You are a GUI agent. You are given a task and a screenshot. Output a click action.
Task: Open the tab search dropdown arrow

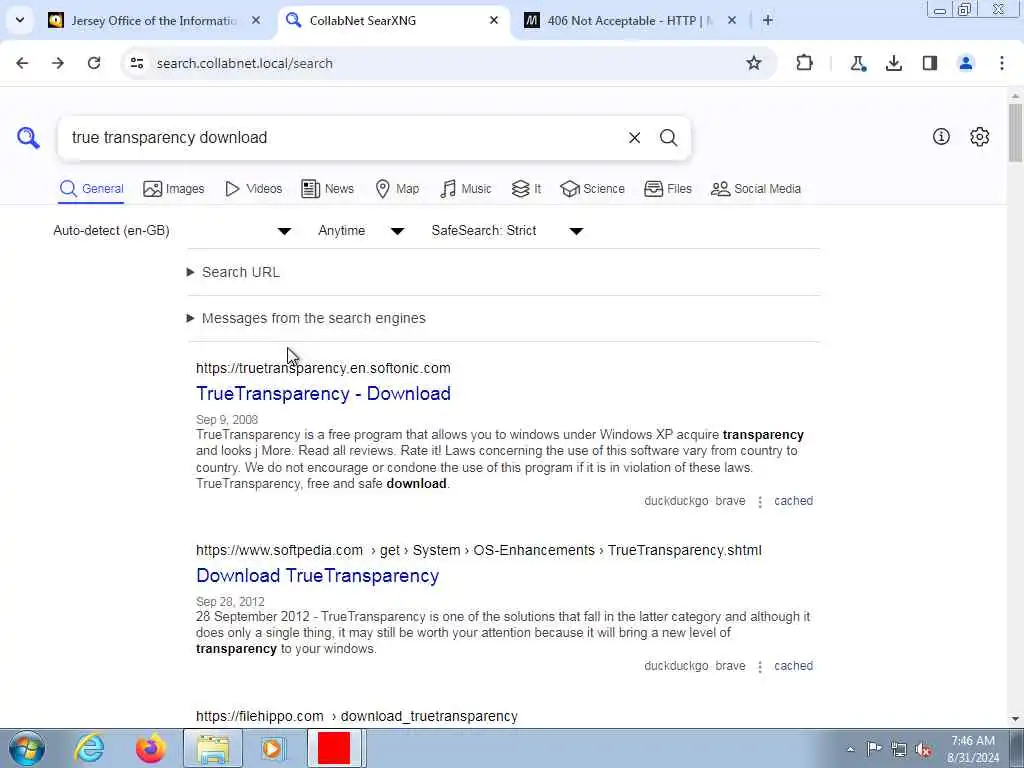click(20, 20)
